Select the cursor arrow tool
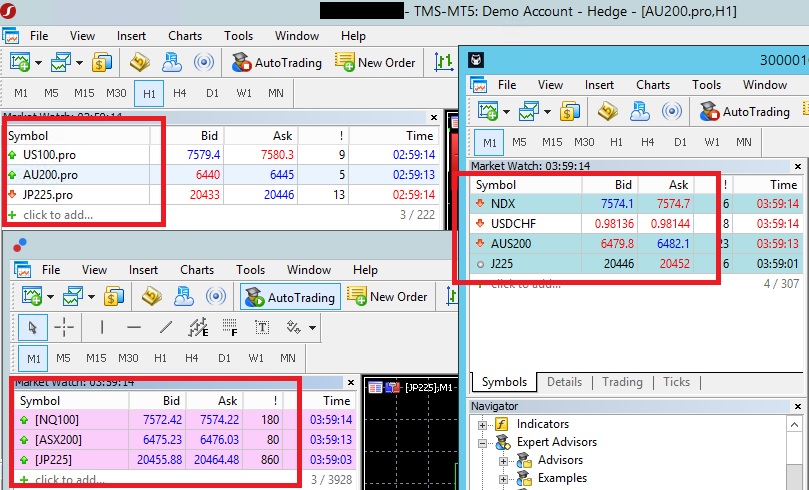Viewport: 809px width, 490px height. 33,328
